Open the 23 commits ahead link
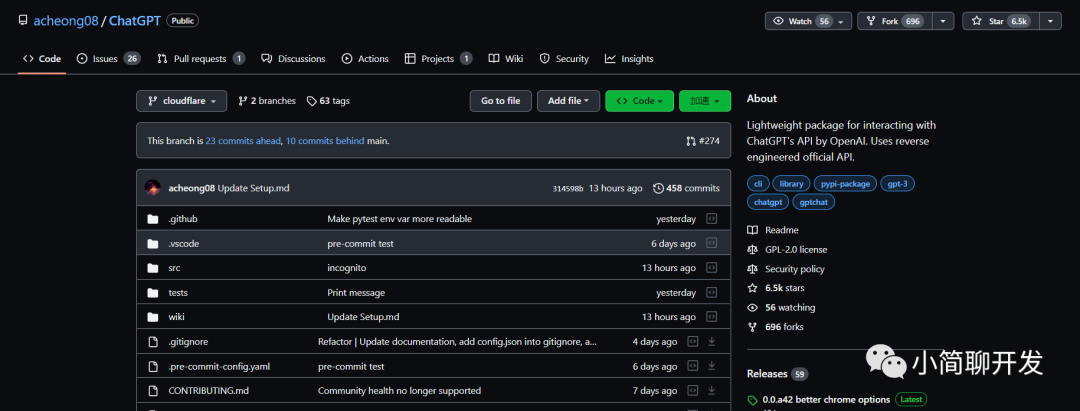 [x=243, y=140]
